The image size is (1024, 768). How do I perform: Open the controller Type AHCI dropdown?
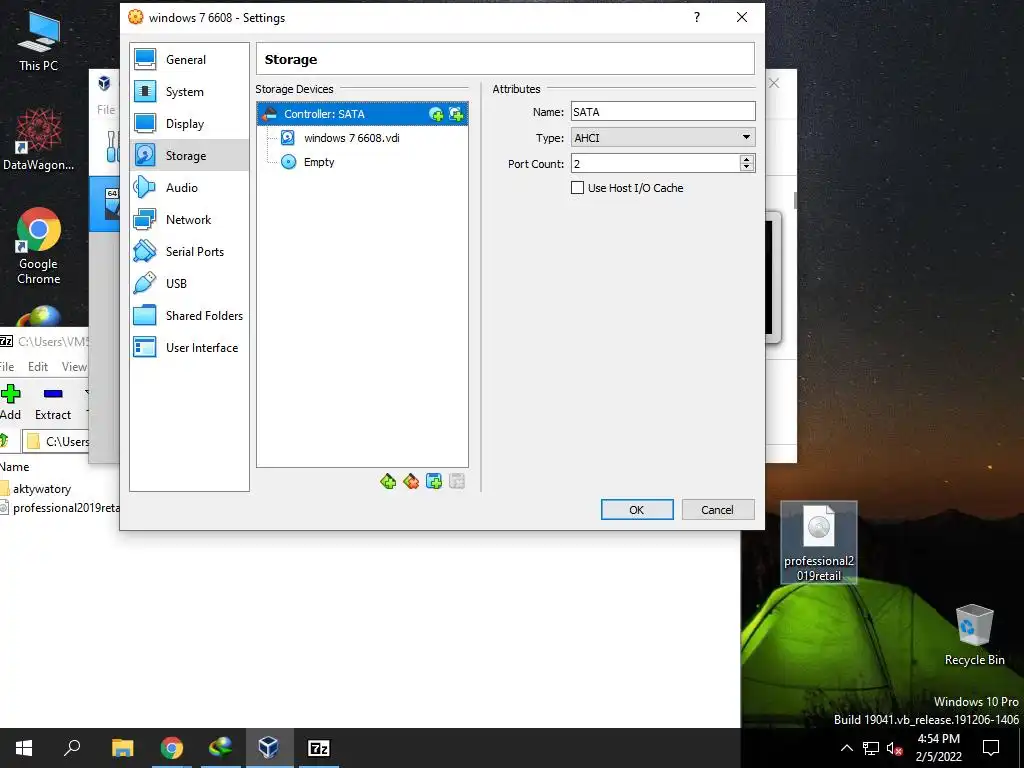(x=663, y=138)
